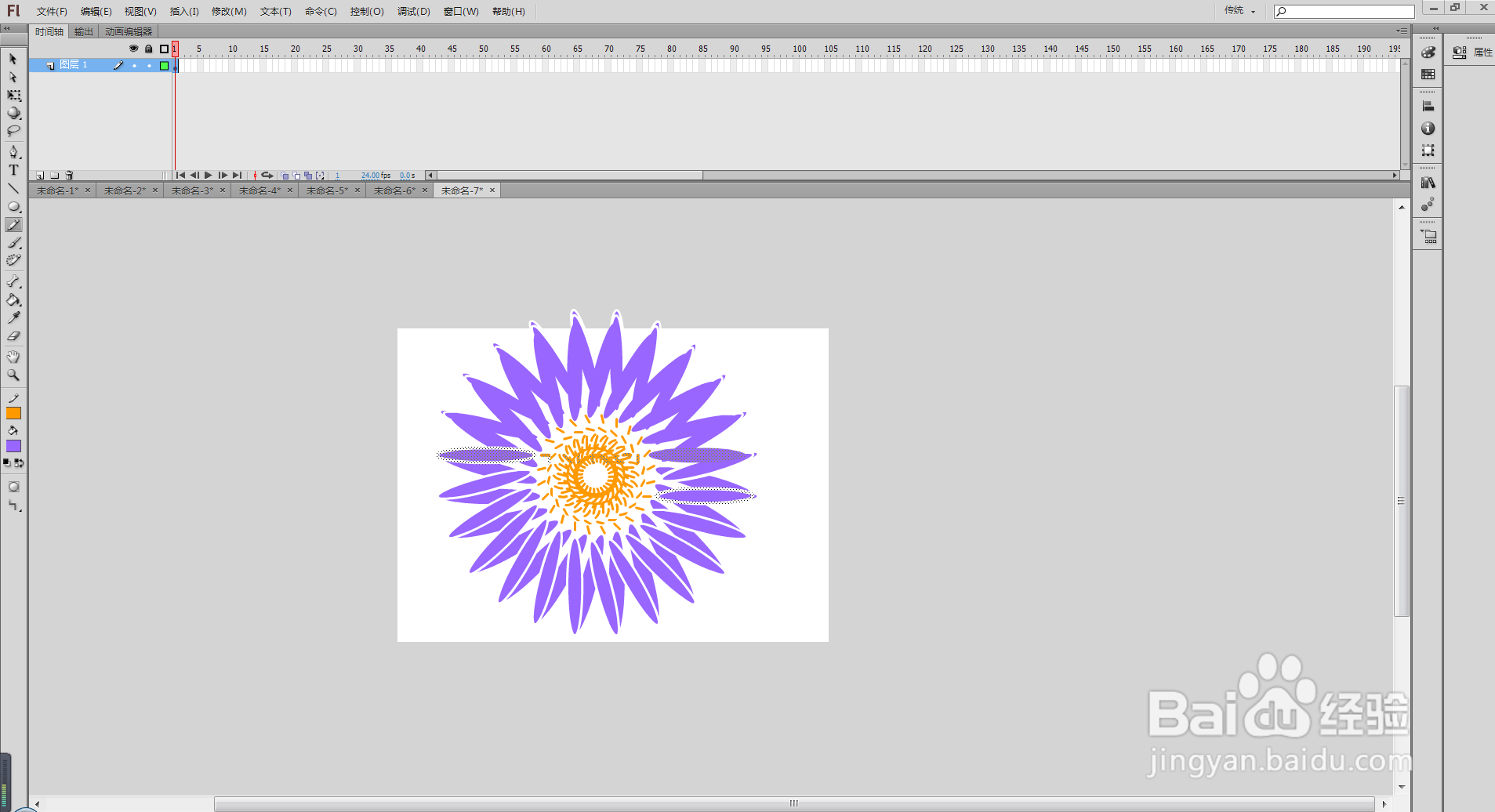Enable onion skin mode

[284, 176]
